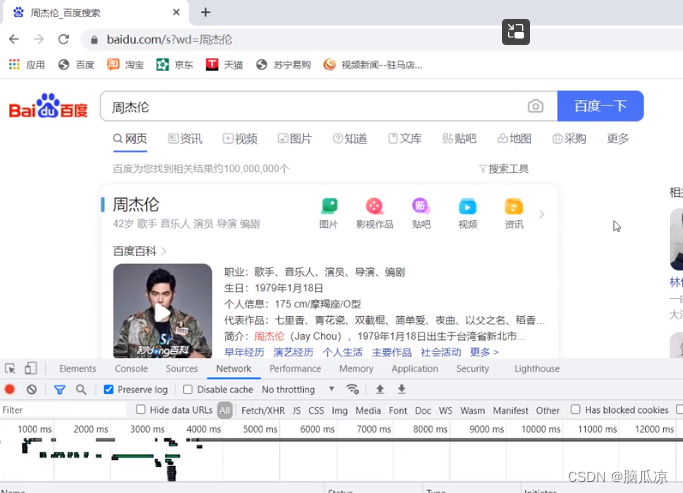The width and height of the screenshot is (683, 493).
Task: Switch to the 采购 tab
Action: point(569,139)
